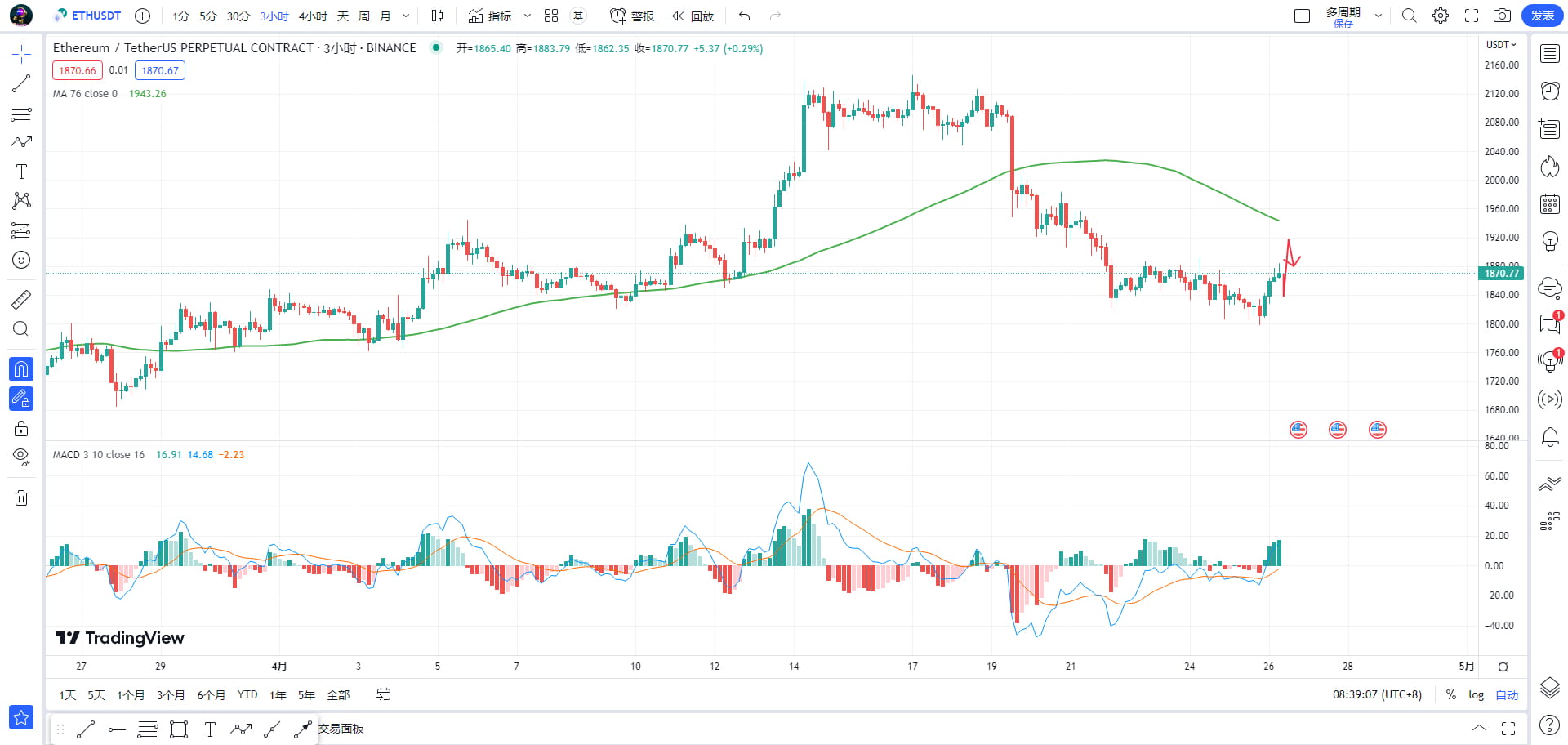
Task: Open the Fibonacci retracement tools
Action: pyautogui.click(x=21, y=113)
